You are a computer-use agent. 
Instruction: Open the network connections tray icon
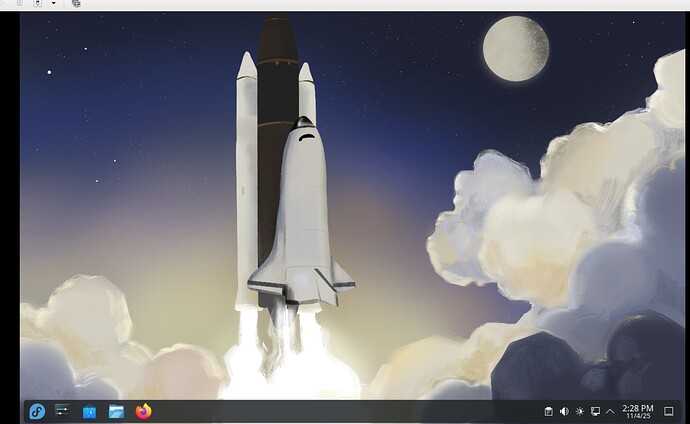[595, 411]
